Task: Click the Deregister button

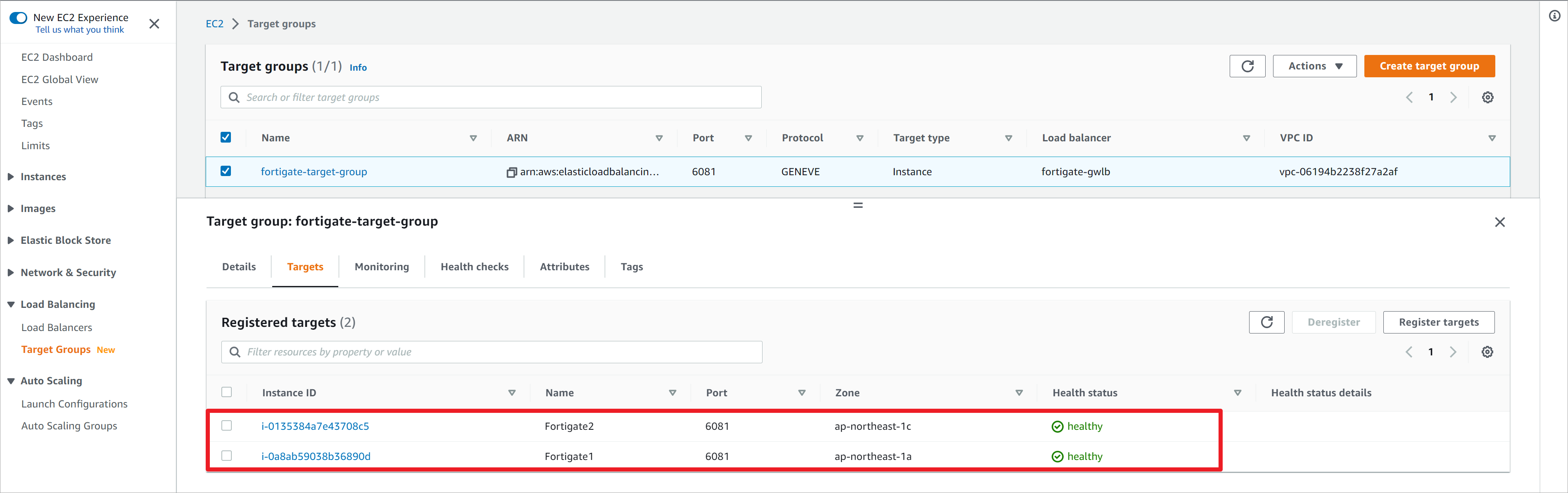Action: coord(1334,322)
